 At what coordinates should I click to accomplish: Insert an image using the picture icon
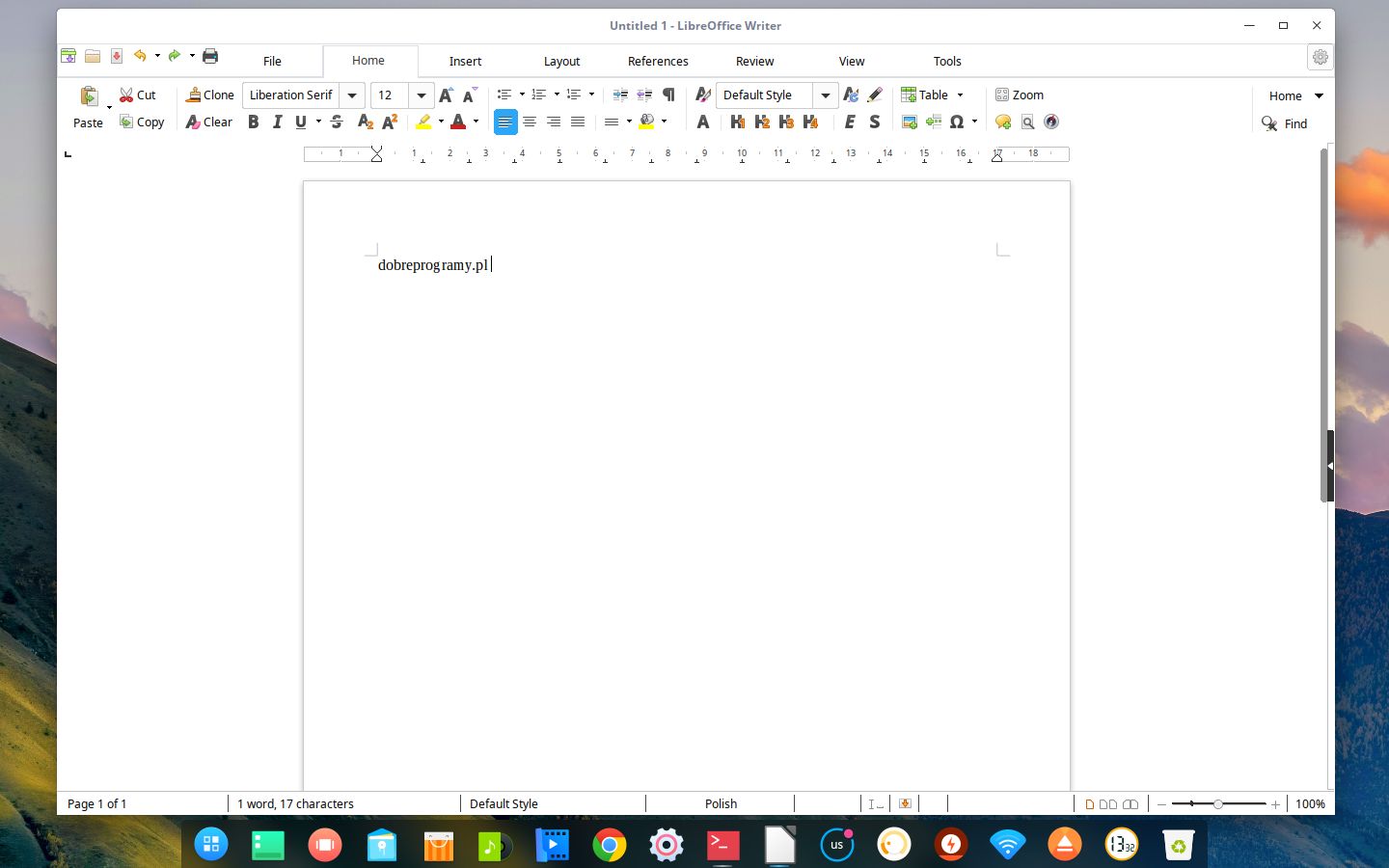coord(909,122)
